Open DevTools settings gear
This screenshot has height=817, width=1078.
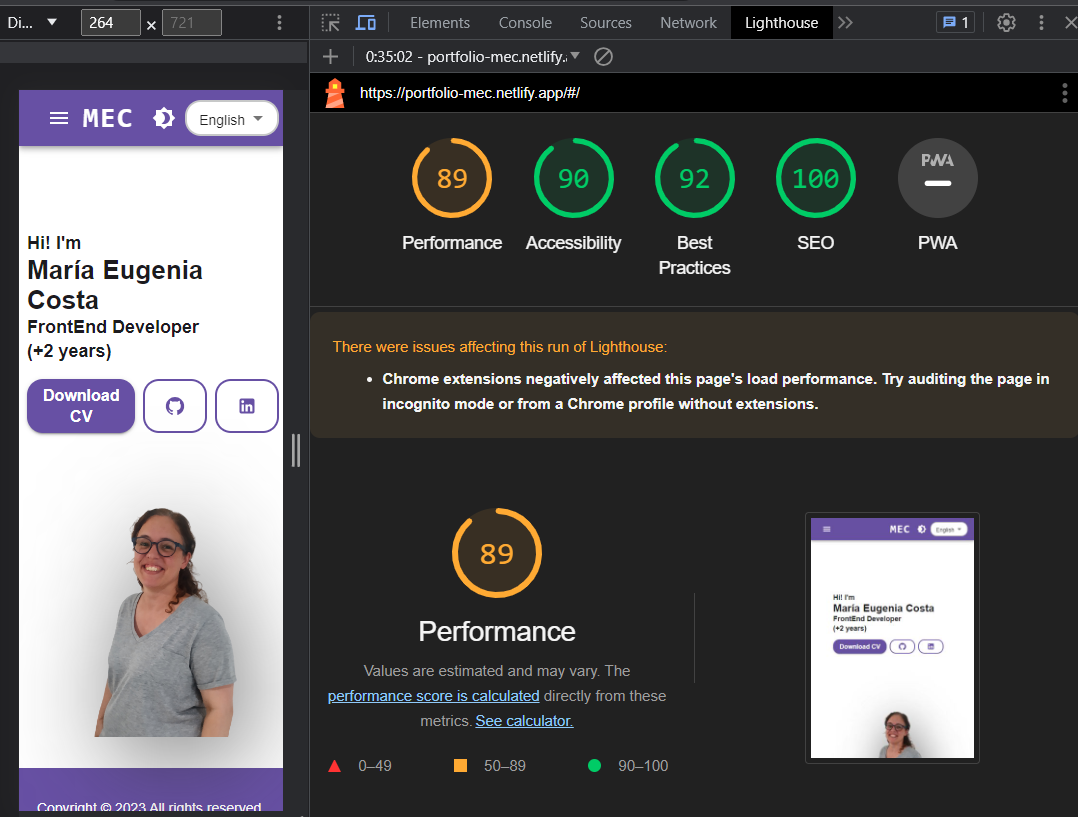coord(1006,22)
